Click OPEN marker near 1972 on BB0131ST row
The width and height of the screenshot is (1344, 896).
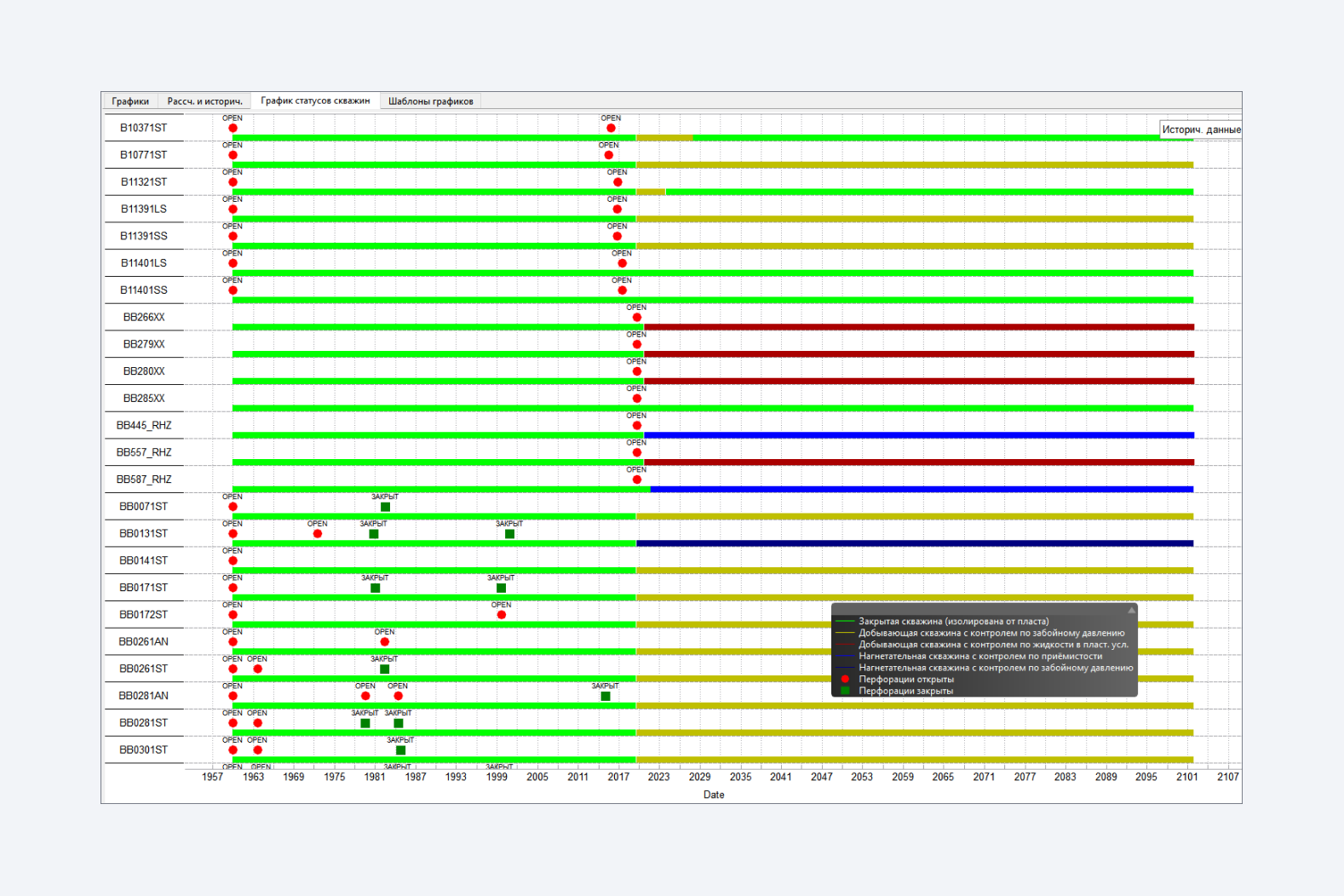(317, 533)
